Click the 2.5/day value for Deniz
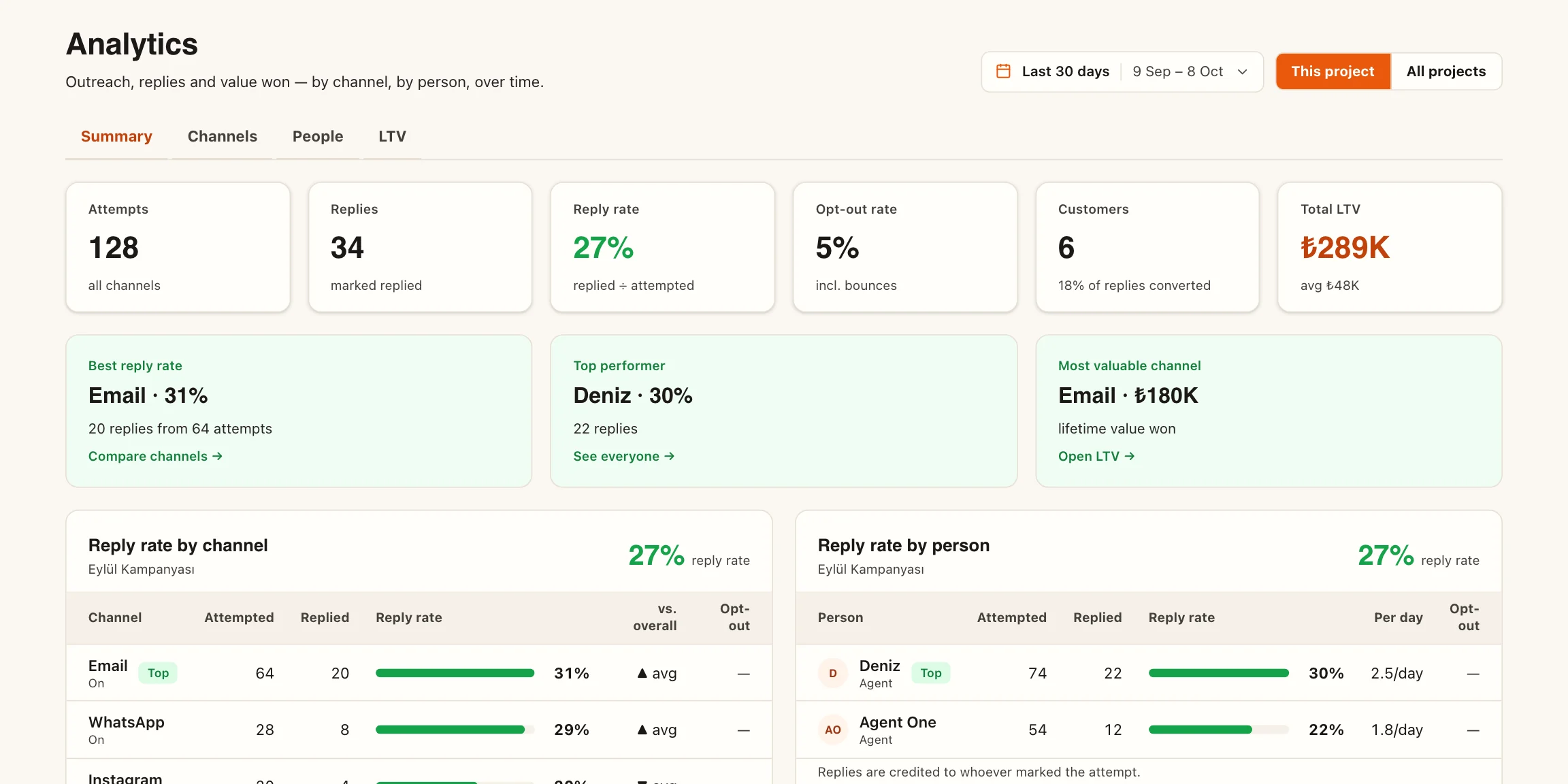This screenshot has height=784, width=1568. (x=1396, y=673)
